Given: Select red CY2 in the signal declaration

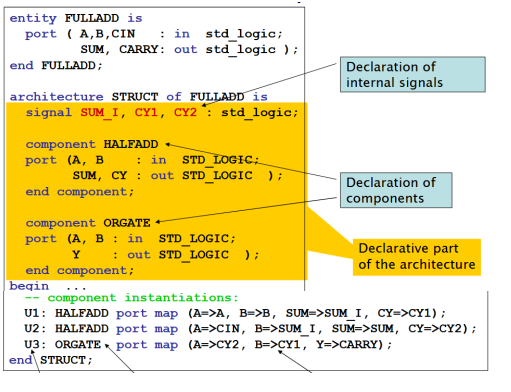Looking at the screenshot, I should [x=185, y=113].
